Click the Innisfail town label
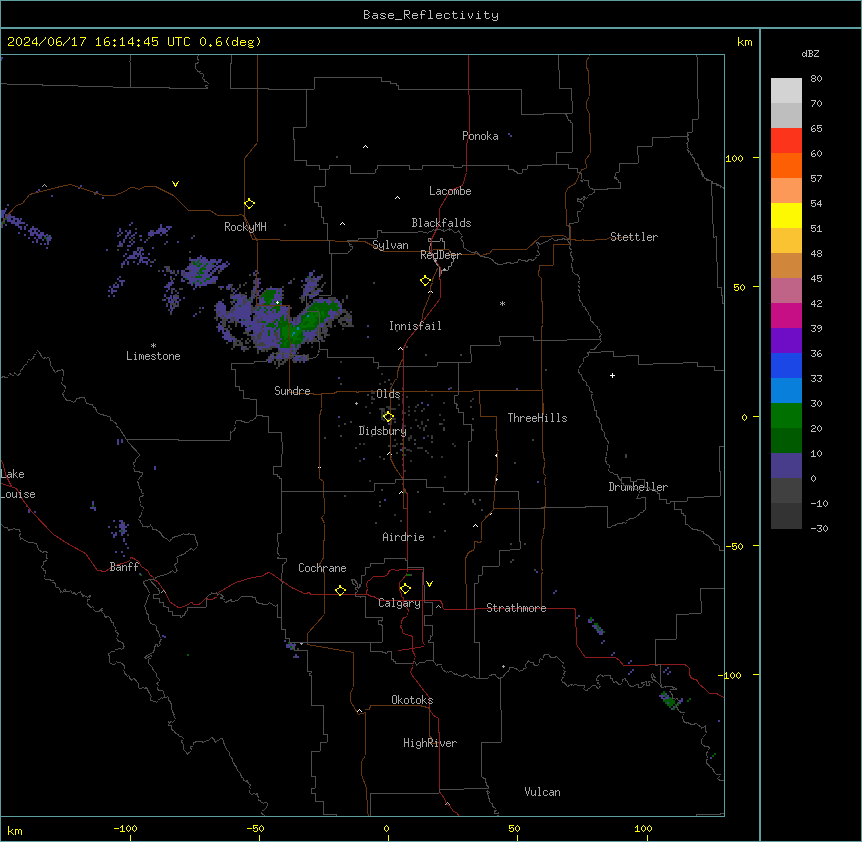862x842 pixels. coord(415,326)
